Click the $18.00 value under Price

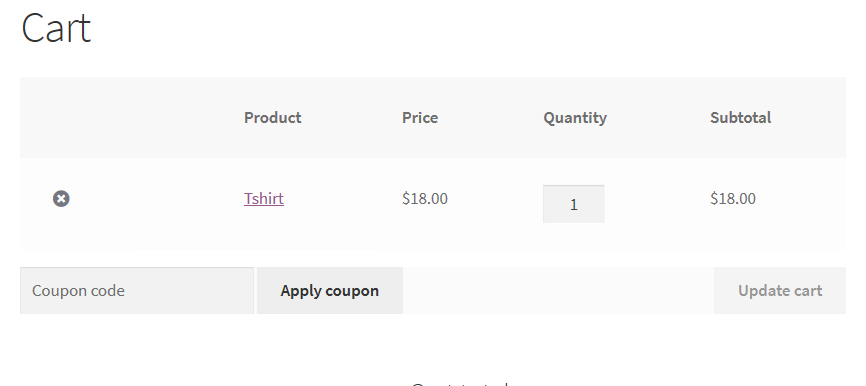(x=425, y=199)
